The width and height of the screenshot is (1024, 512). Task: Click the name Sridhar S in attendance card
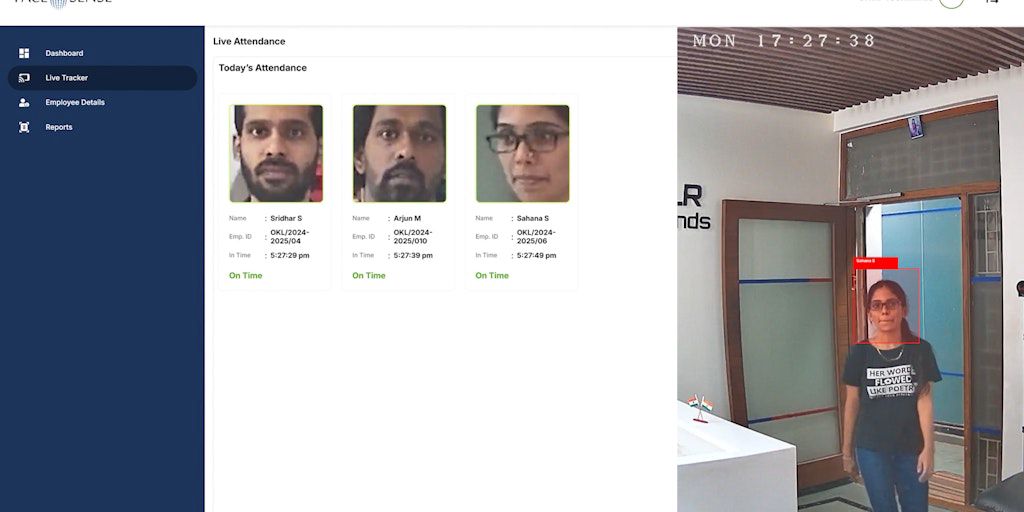[x=286, y=218]
